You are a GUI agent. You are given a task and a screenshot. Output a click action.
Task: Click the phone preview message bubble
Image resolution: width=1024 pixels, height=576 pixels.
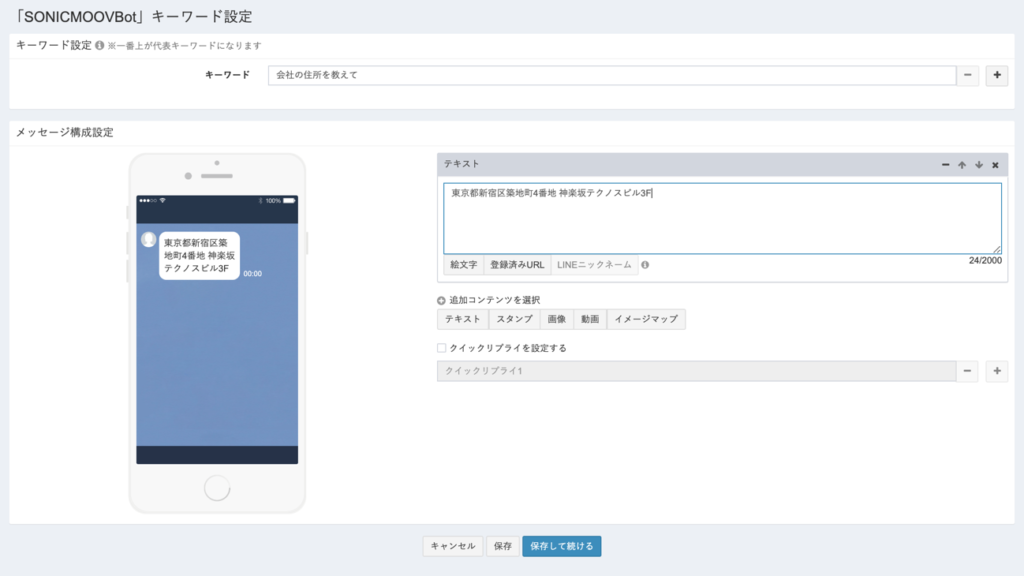coord(199,255)
